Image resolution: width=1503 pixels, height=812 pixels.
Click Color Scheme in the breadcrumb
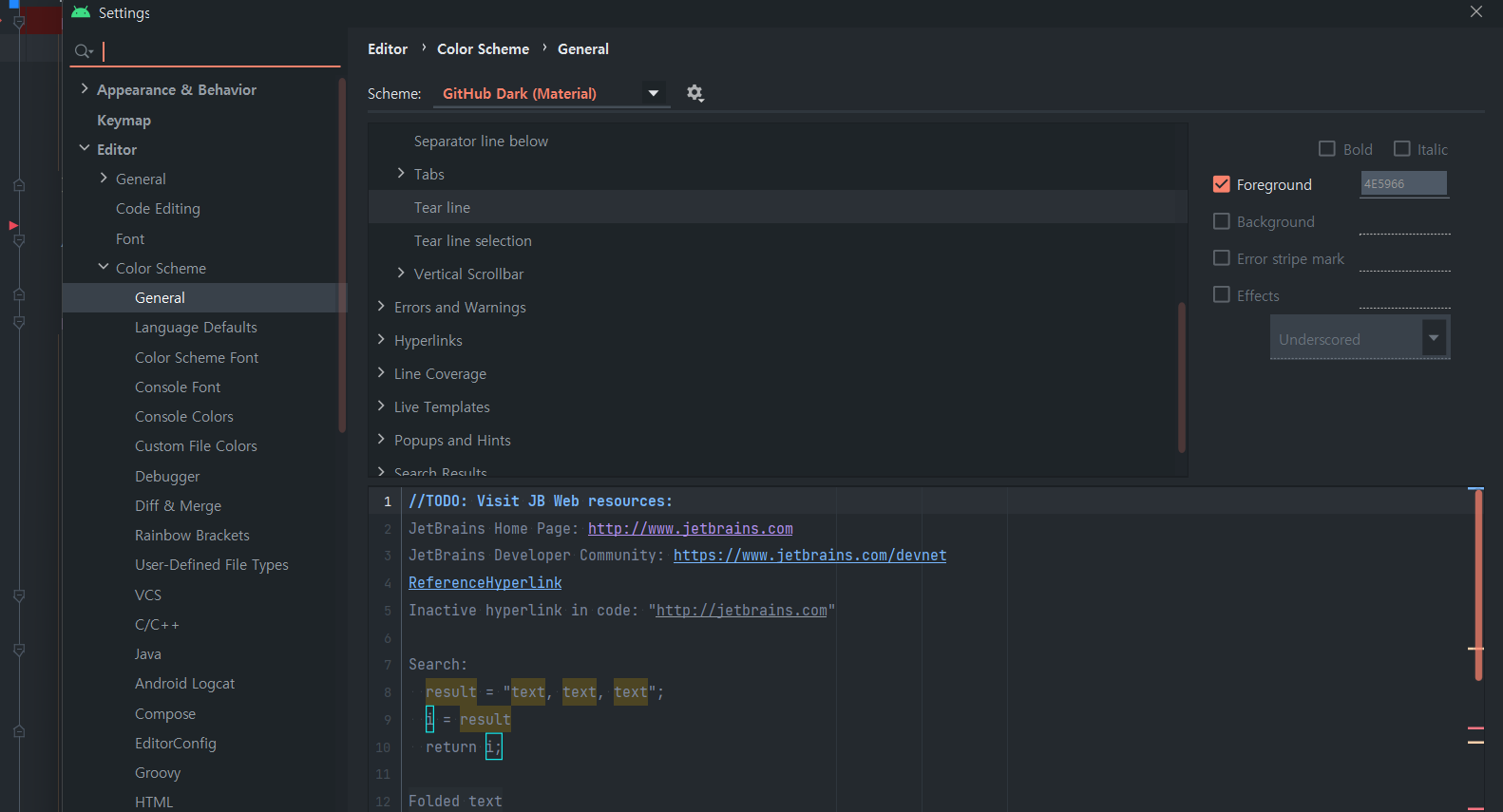coord(483,48)
